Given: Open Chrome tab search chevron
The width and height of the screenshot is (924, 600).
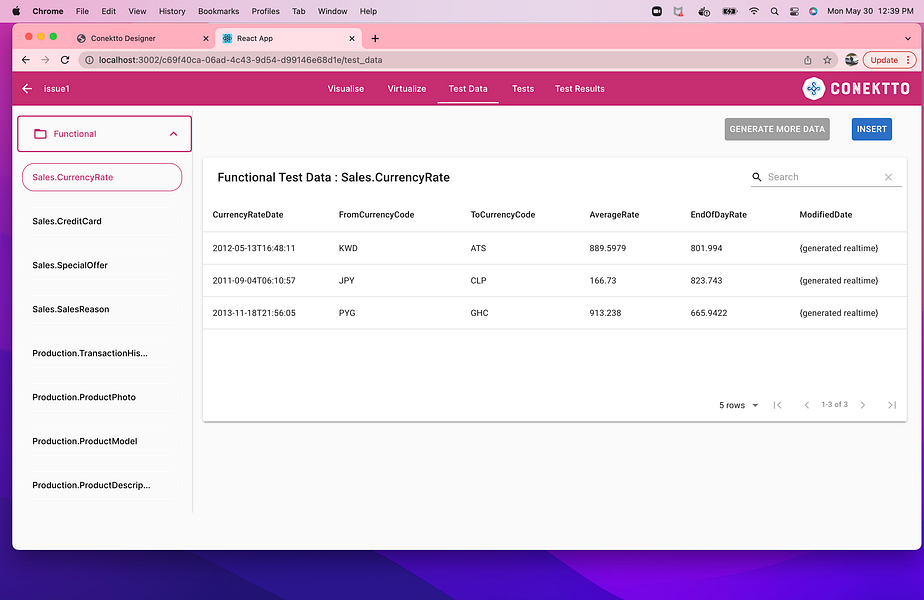Looking at the screenshot, I should 908,38.
